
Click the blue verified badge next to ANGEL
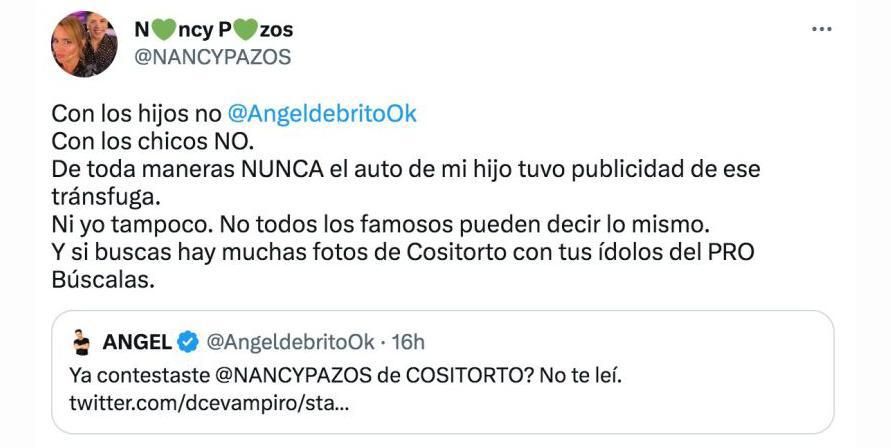point(188,342)
